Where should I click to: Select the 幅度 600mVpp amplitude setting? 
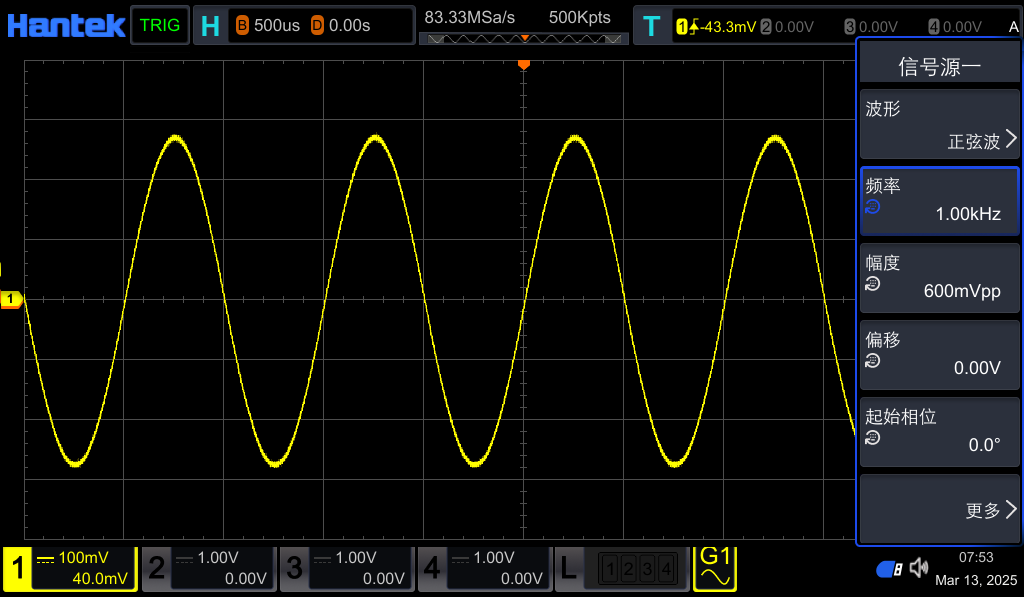pos(938,278)
